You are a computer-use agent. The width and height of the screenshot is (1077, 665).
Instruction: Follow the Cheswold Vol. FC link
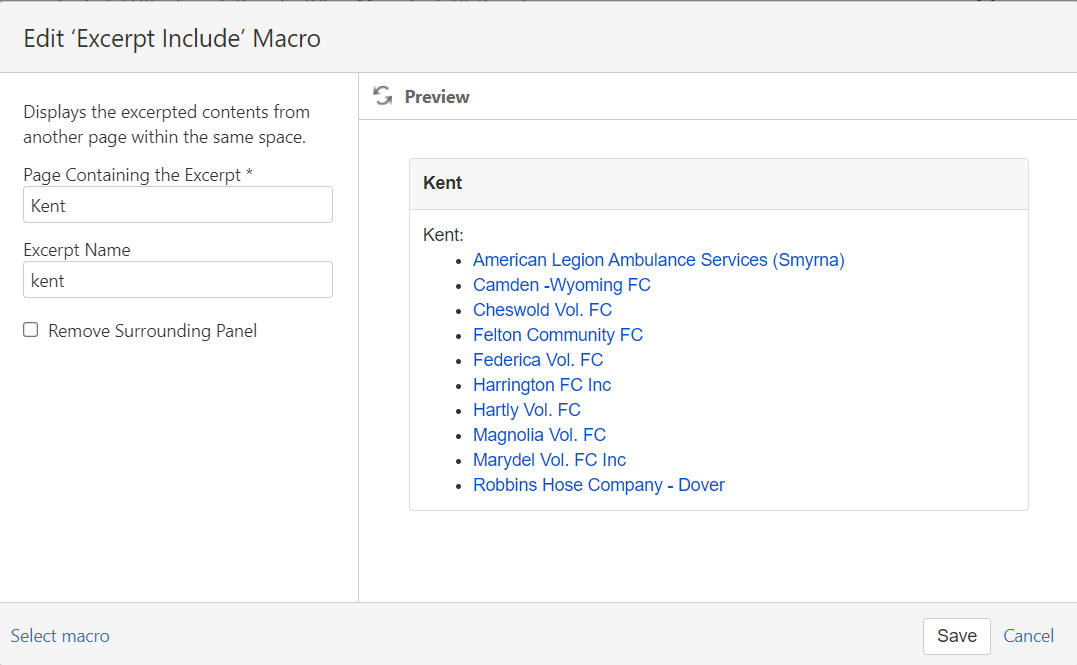pos(542,310)
